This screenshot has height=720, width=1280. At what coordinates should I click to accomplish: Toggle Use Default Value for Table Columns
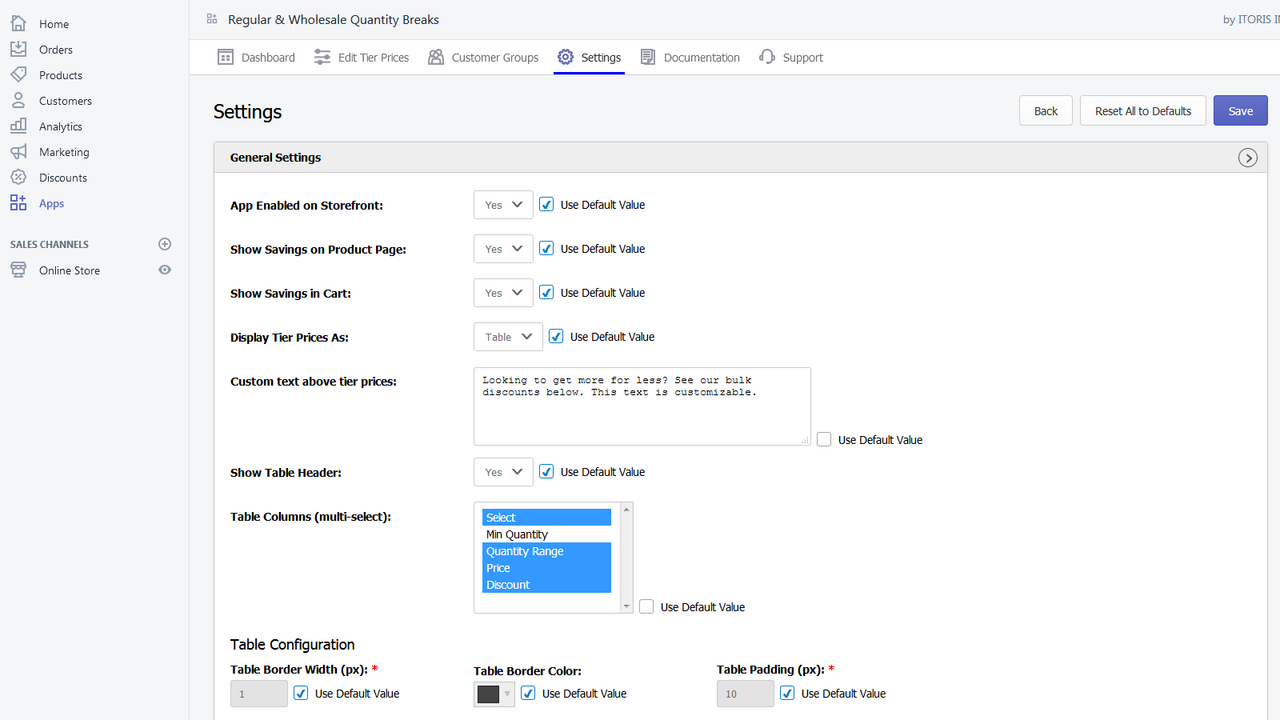tap(647, 606)
